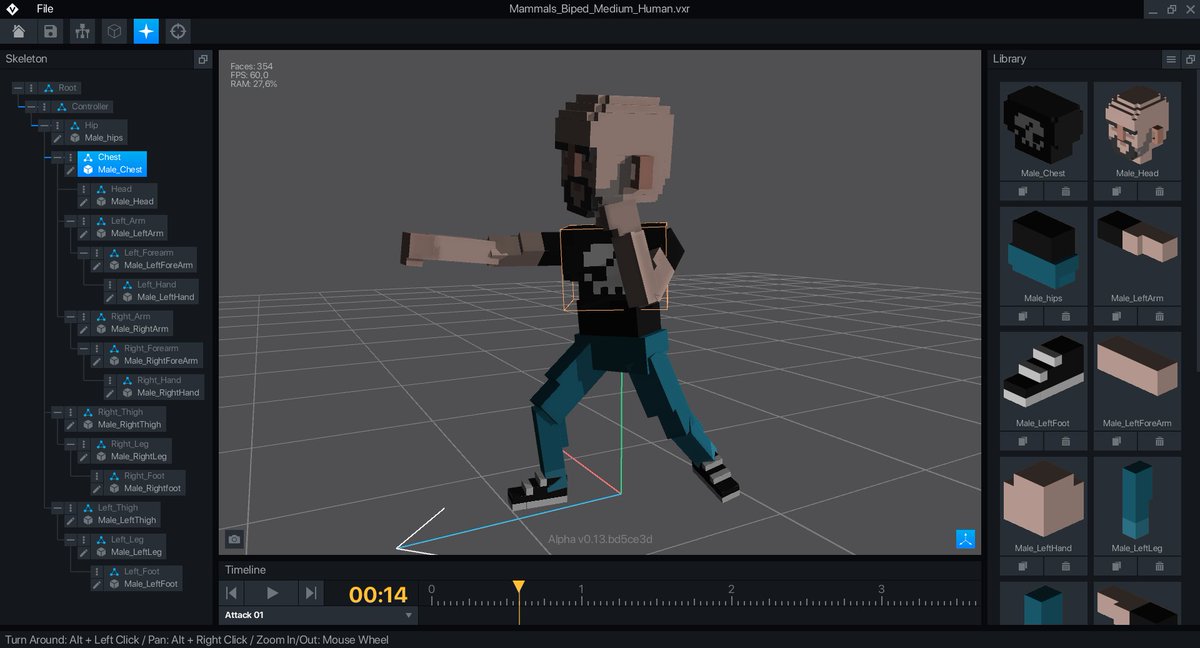Duplicate the Male_LeftForeArm library item
This screenshot has height=648, width=1200.
coord(1116,441)
